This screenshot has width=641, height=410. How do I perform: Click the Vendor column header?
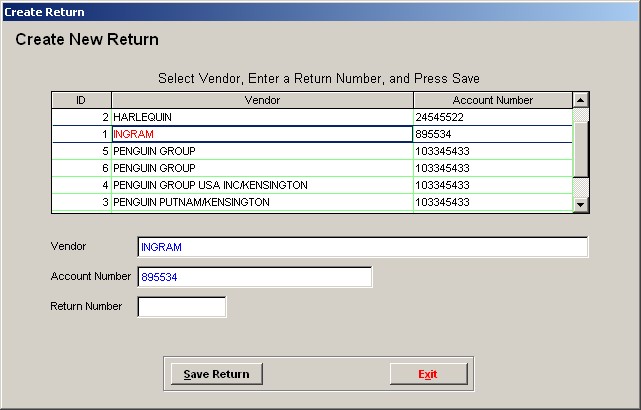262,100
